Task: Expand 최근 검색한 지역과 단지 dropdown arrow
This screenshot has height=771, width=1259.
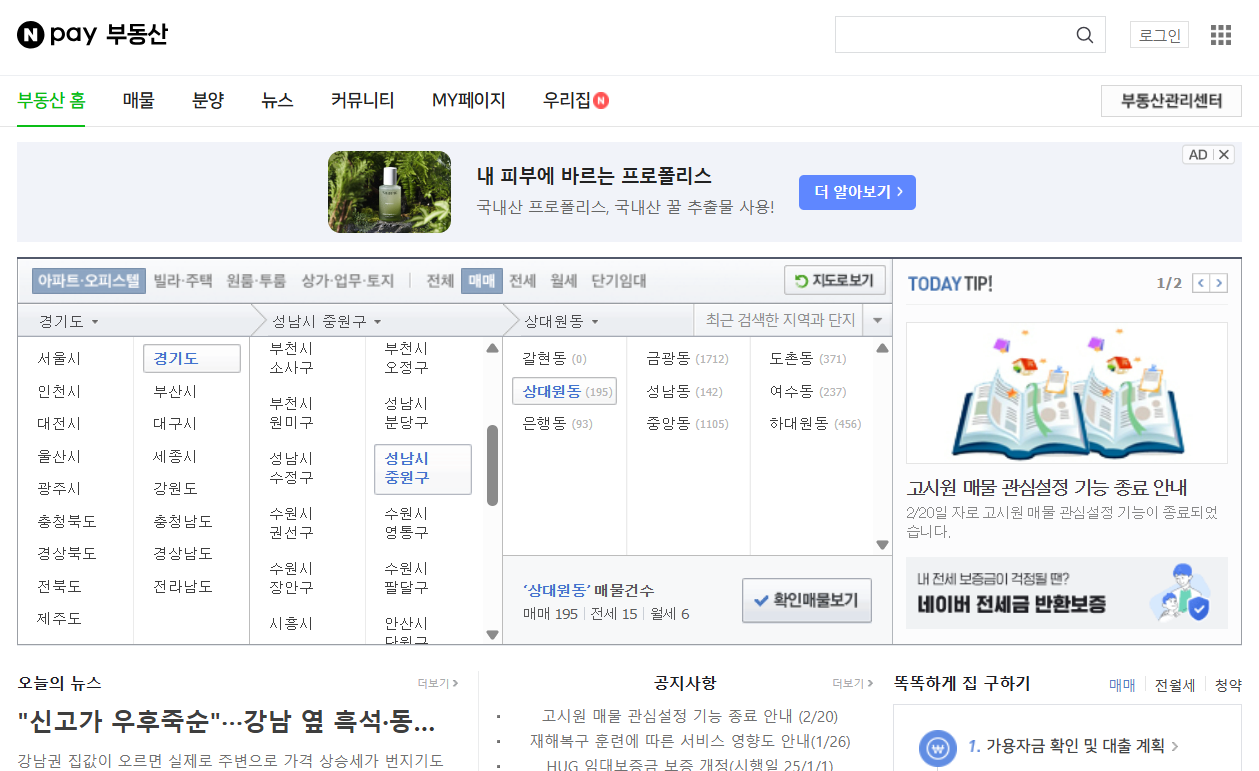Action: click(x=878, y=321)
